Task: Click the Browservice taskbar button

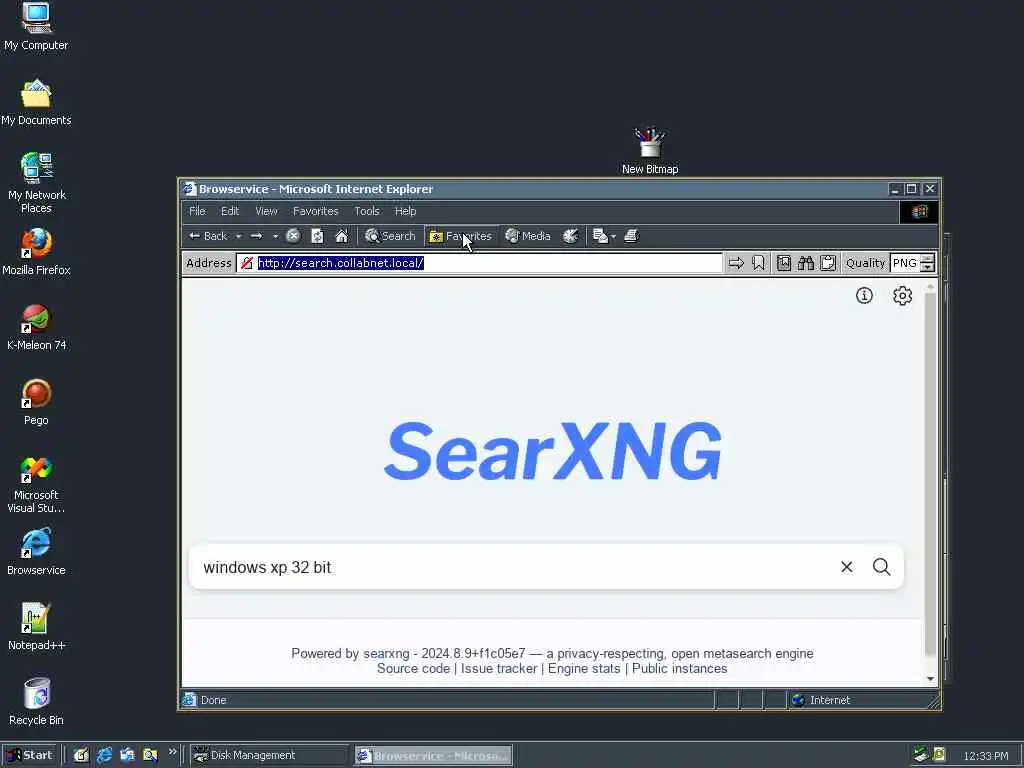Action: pyautogui.click(x=434, y=756)
